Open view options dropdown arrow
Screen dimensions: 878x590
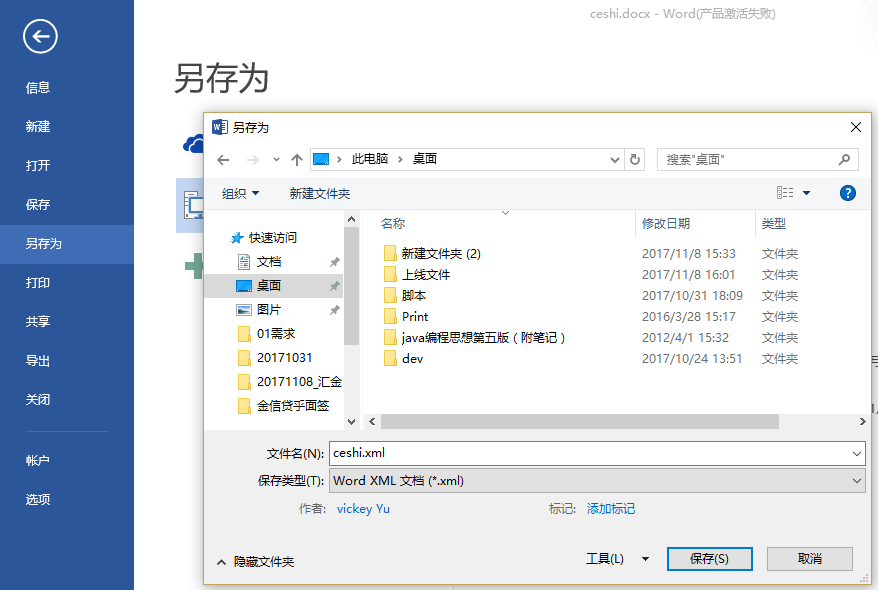pos(806,193)
